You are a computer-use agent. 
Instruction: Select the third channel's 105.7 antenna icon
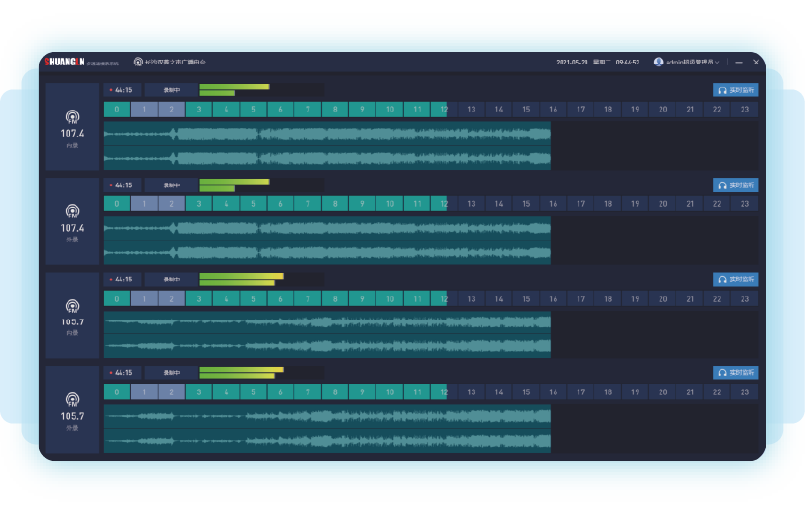(72, 305)
